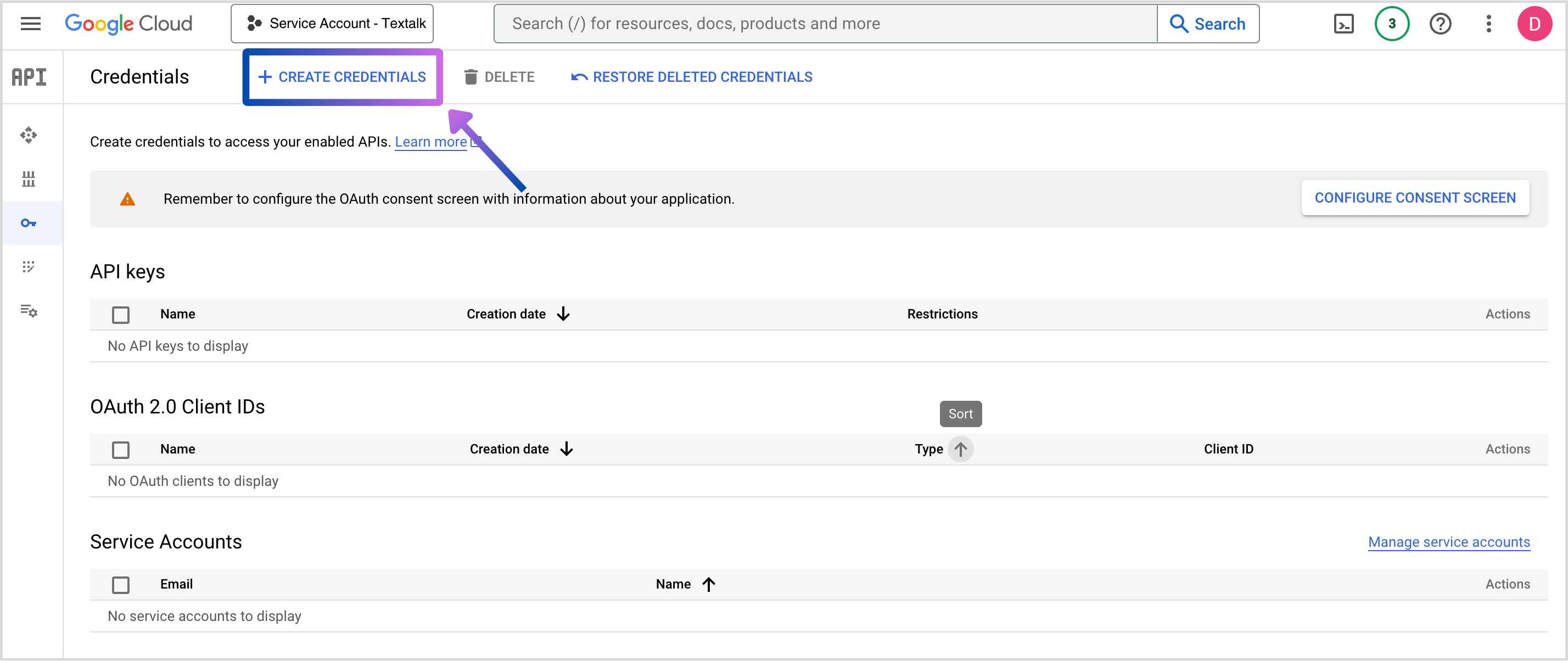
Task: Activate the Cloud Shell terminal icon
Action: click(1343, 24)
